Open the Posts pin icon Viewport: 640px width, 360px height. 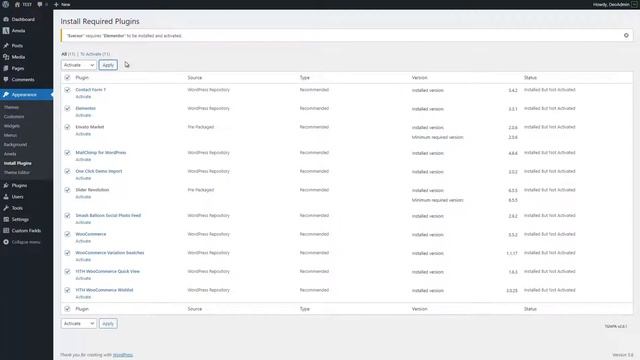[6, 46]
